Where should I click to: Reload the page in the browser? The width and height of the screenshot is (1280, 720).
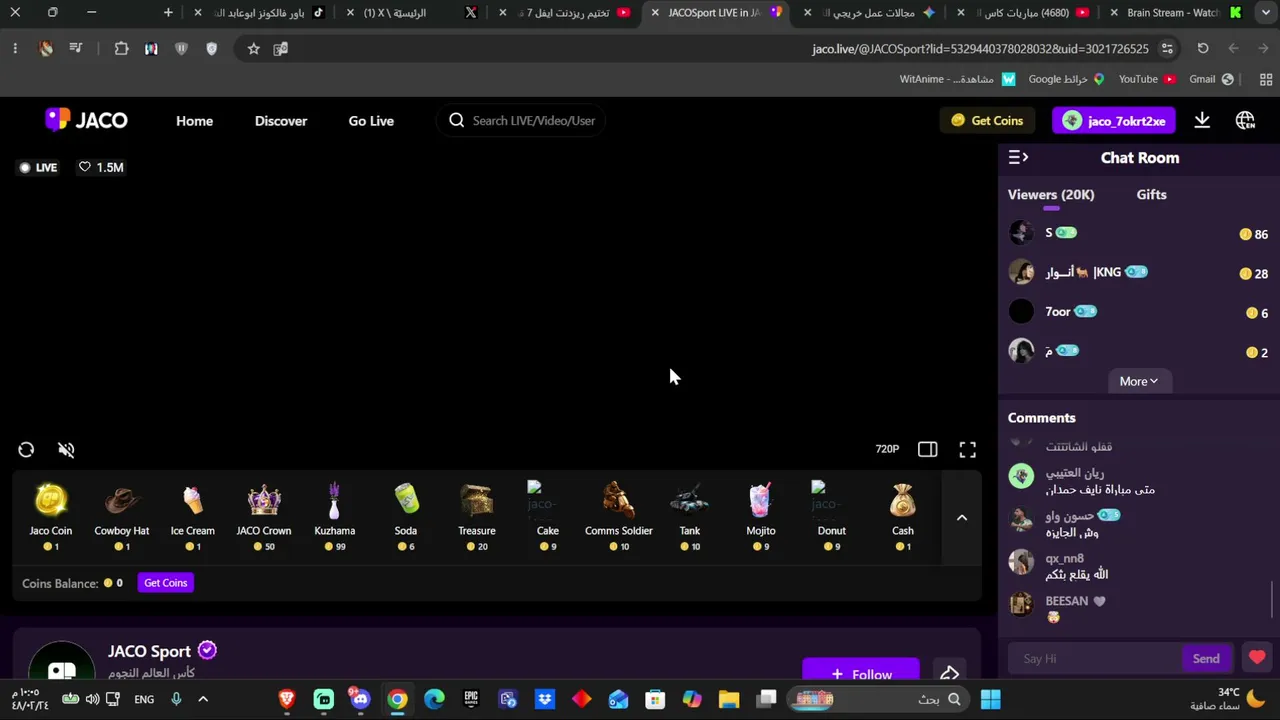click(1203, 49)
